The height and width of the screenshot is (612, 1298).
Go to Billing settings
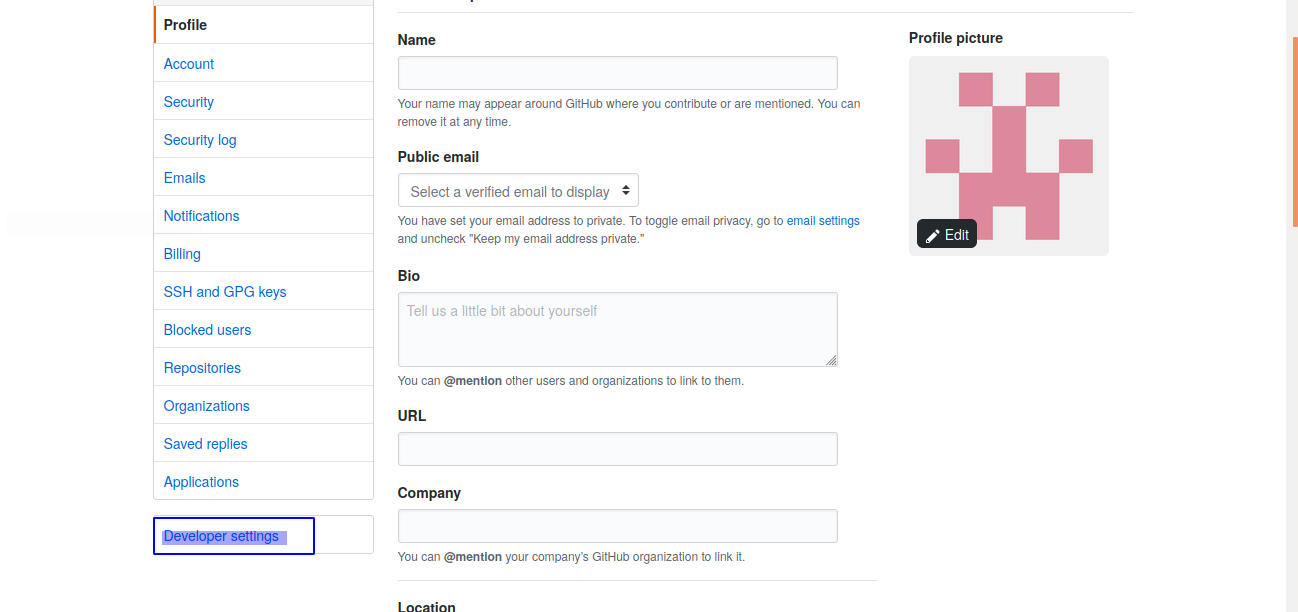point(182,254)
